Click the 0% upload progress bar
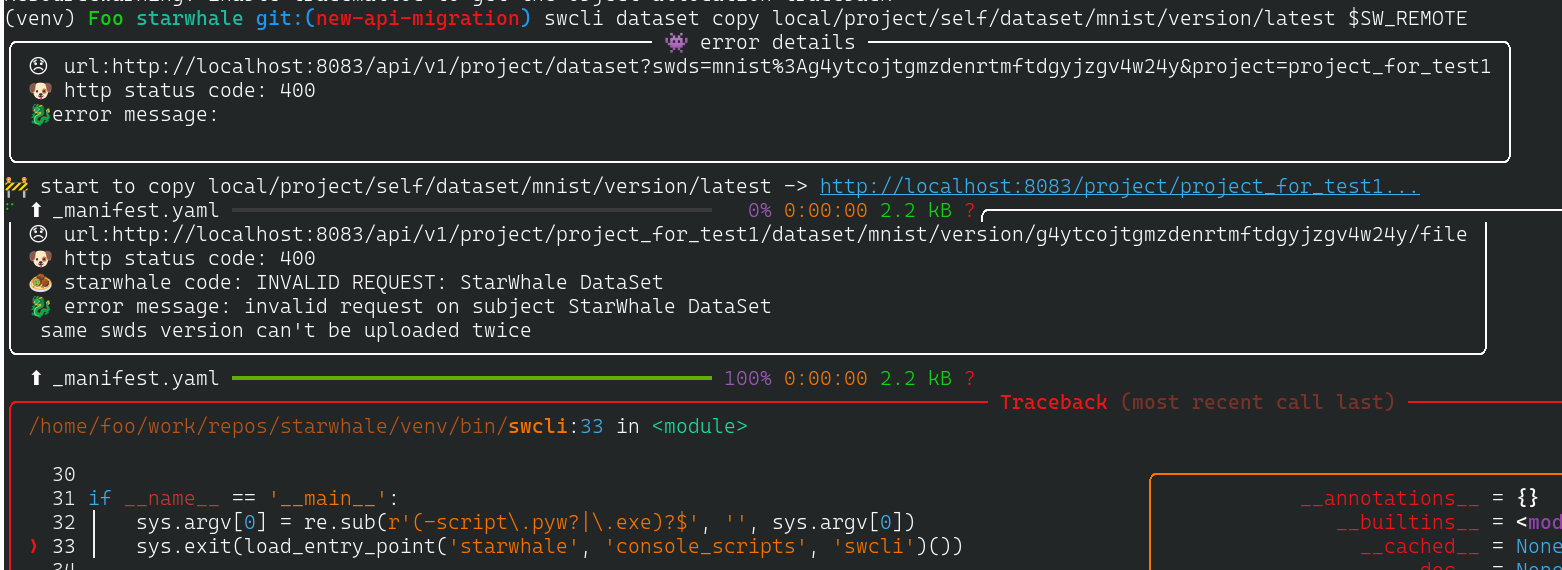 pos(471,211)
